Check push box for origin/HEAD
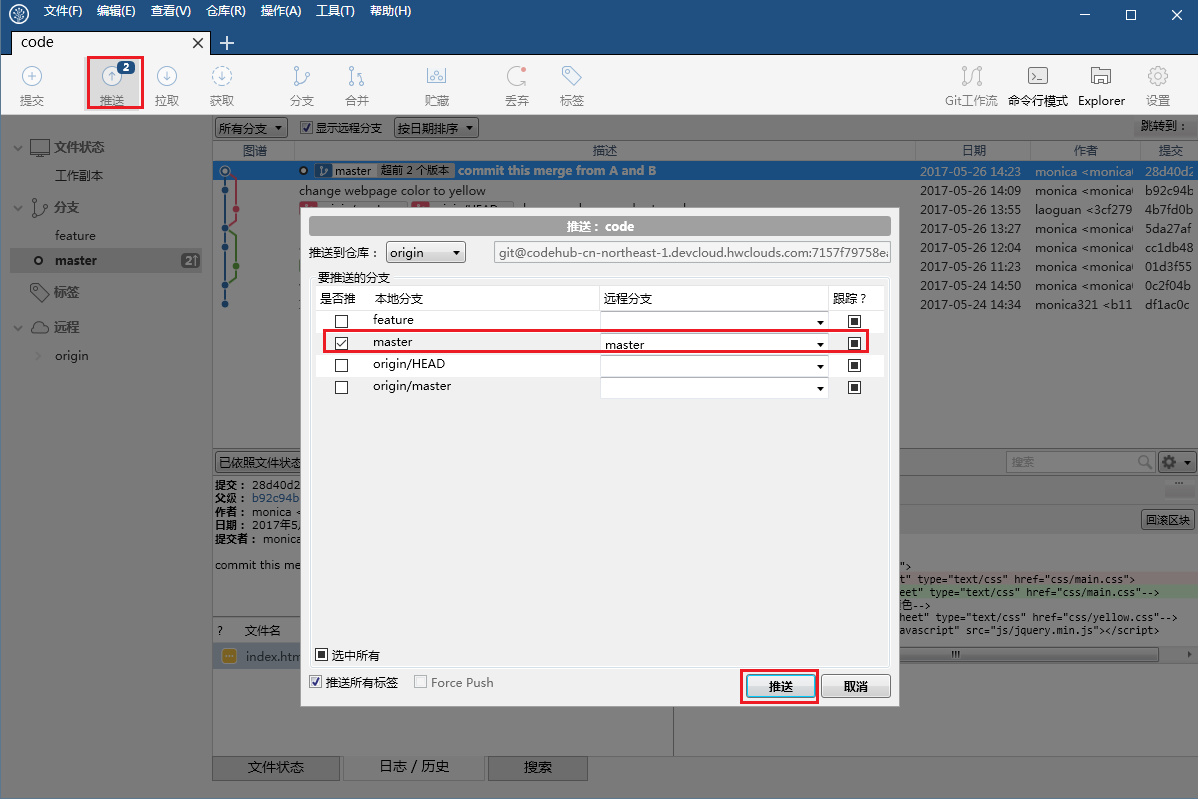 click(342, 365)
